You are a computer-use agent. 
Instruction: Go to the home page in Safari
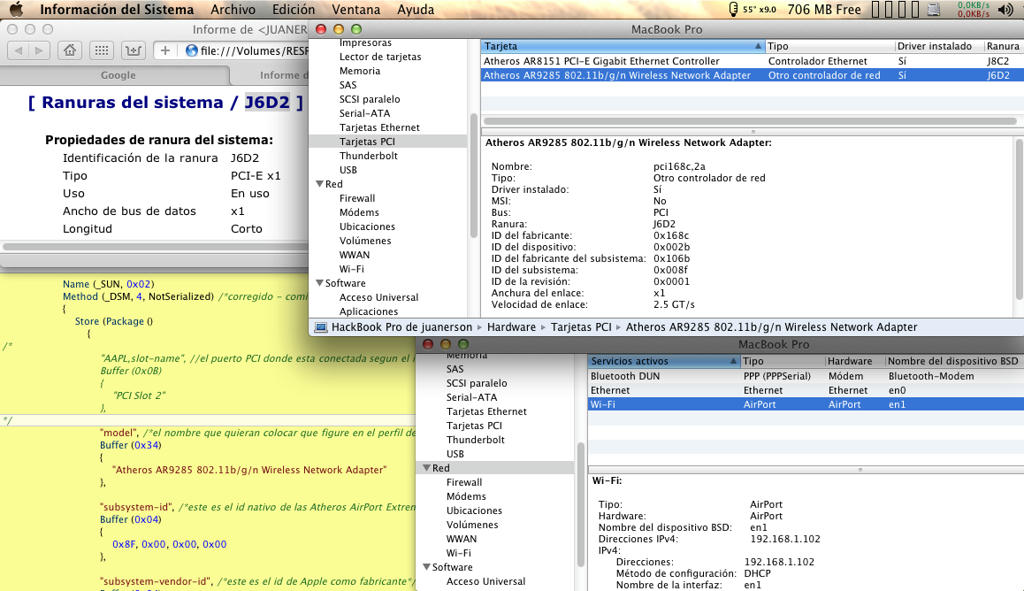tap(70, 50)
